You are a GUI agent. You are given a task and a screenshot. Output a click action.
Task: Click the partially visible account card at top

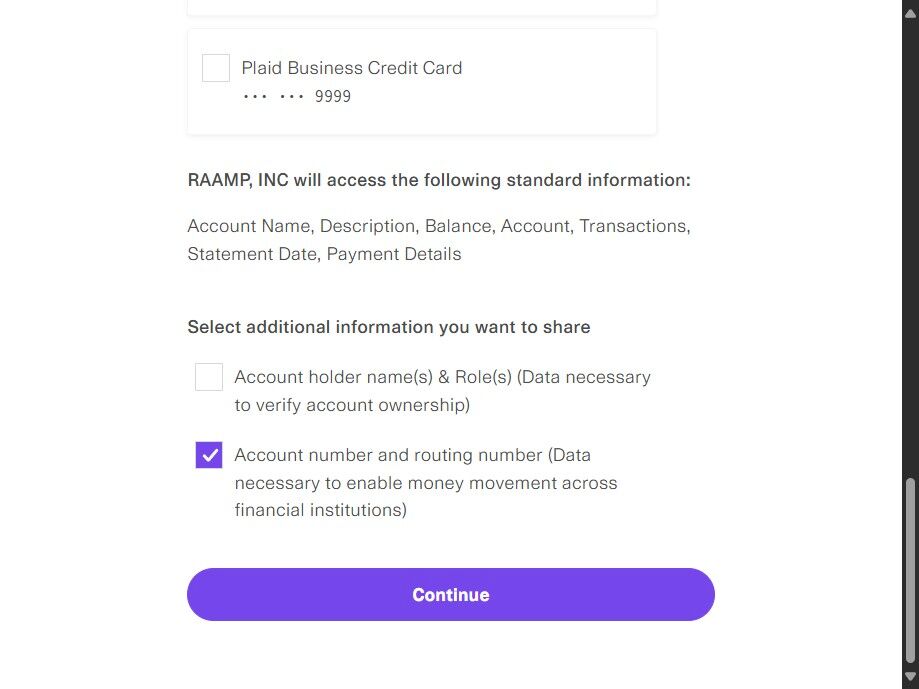coord(421,7)
